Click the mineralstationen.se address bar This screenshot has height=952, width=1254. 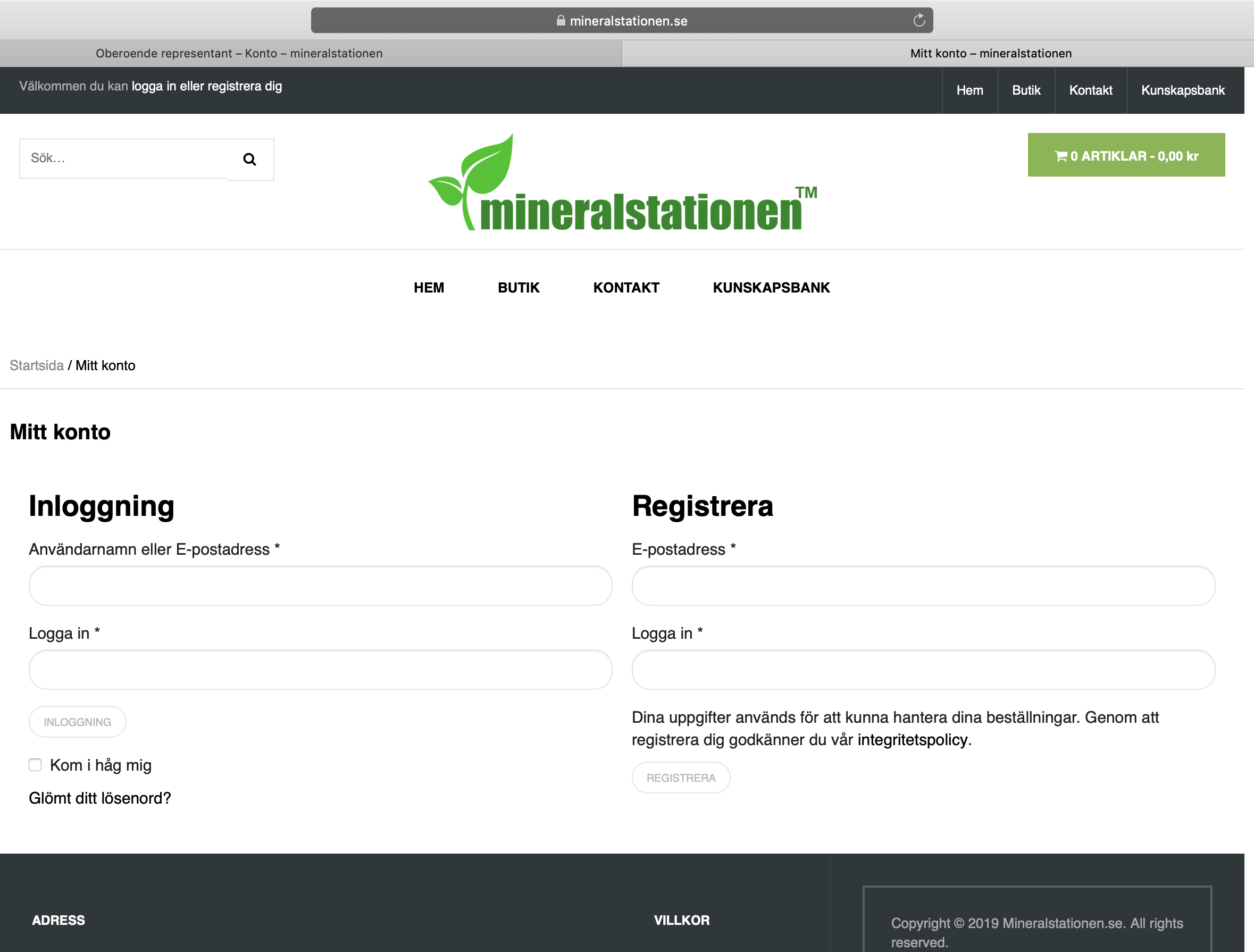pos(622,20)
